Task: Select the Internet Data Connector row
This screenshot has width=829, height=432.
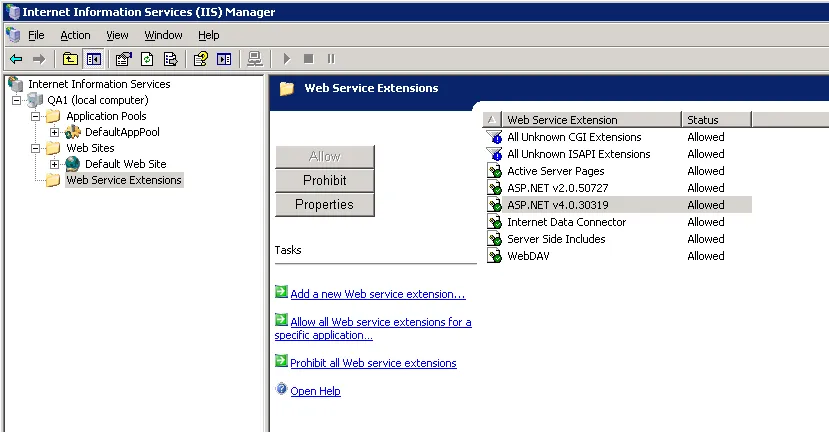Action: (619, 222)
